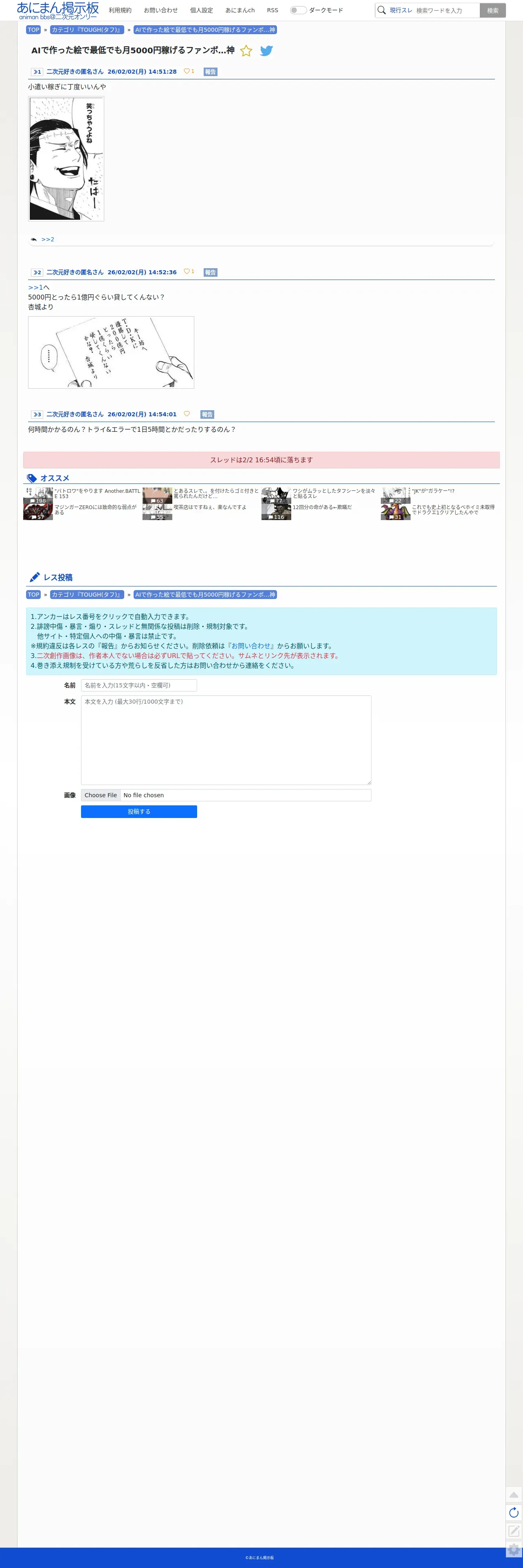Click the floating write-post pencil button
The height and width of the screenshot is (1568, 523).
[514, 1531]
